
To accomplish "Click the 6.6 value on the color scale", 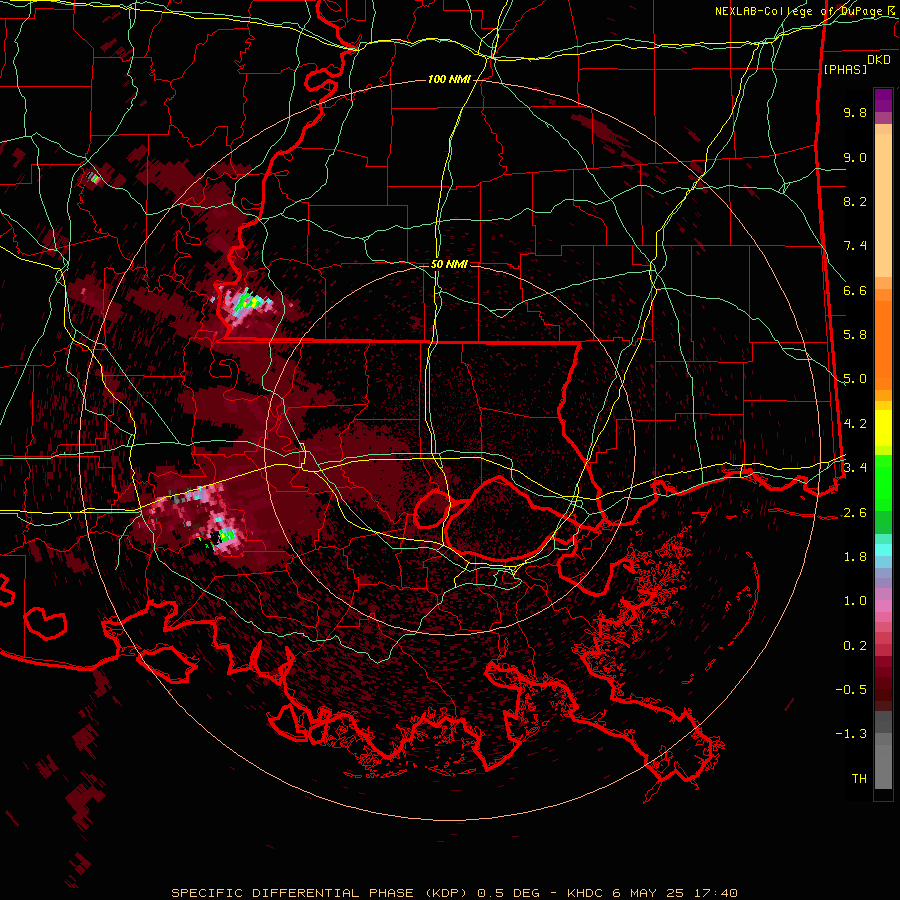I will pyautogui.click(x=855, y=290).
